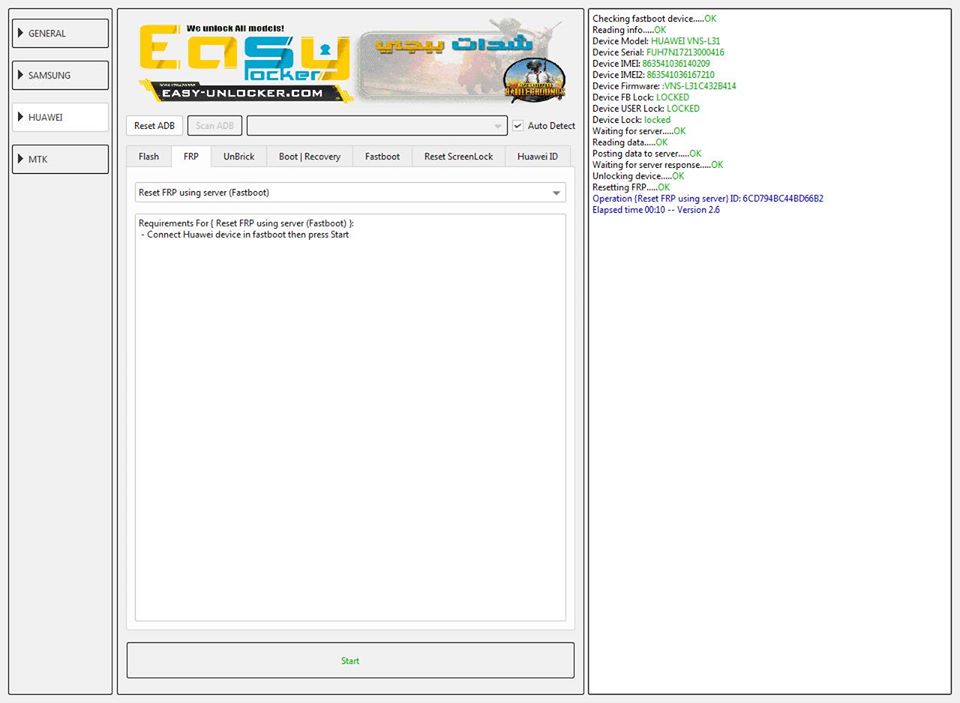Click the PUBG advertisement banner
960x703 pixels.
coord(462,62)
